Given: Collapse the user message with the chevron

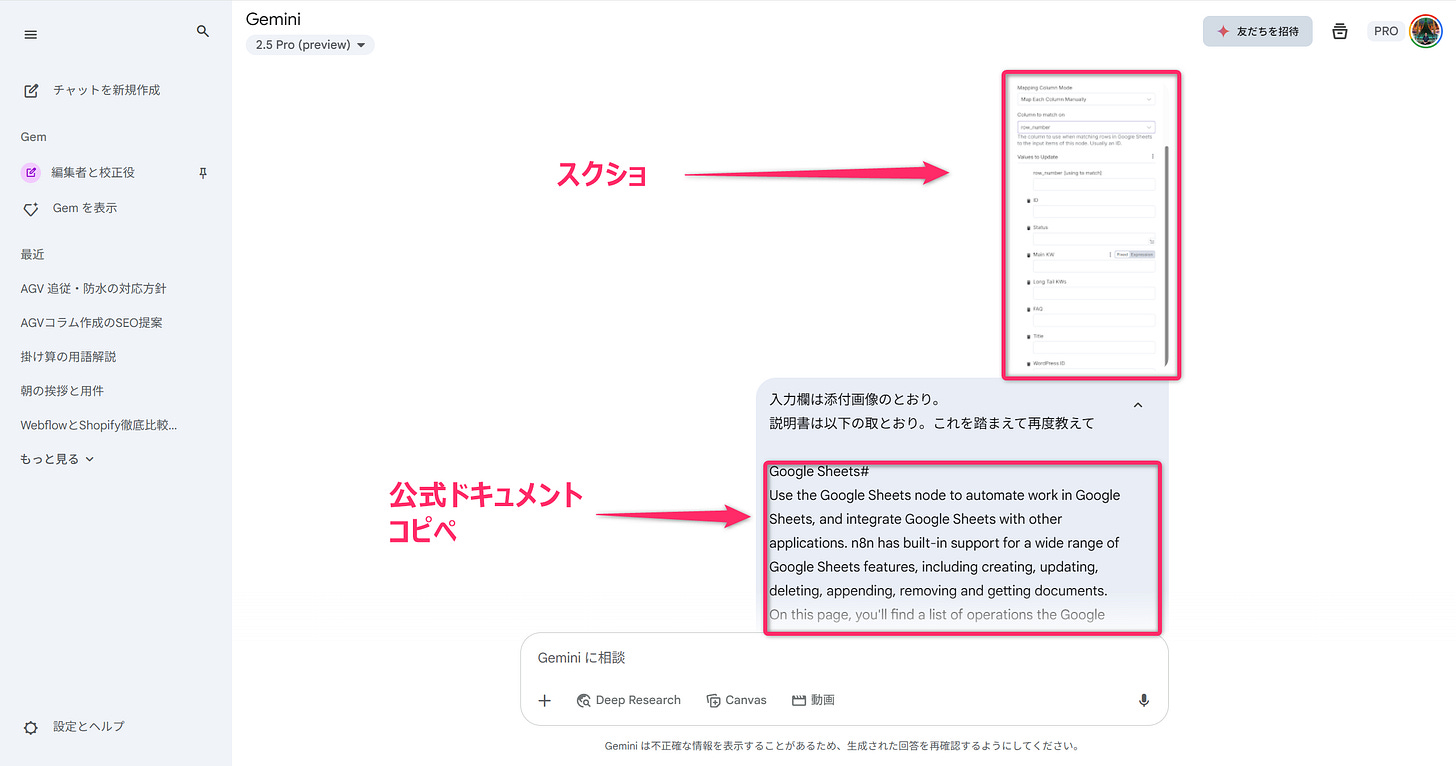Looking at the screenshot, I should [x=1137, y=405].
